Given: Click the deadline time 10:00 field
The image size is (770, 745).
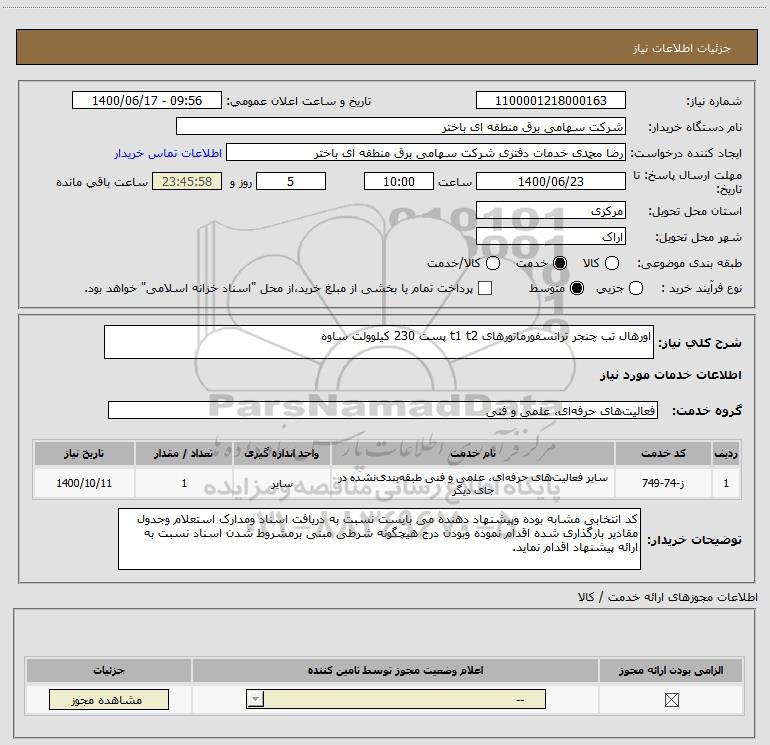Looking at the screenshot, I should pyautogui.click(x=399, y=181).
